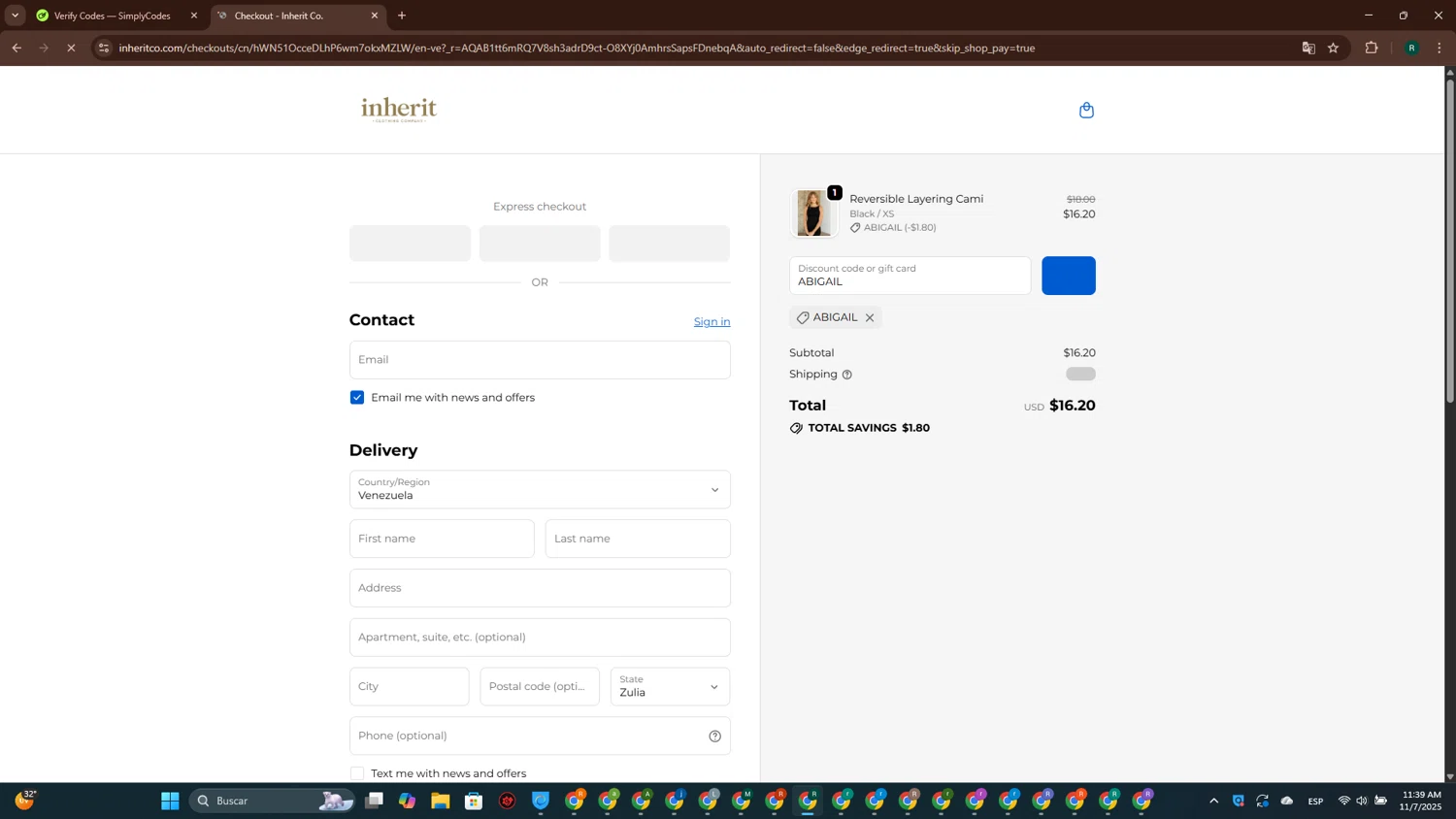Focus the Email input field
Screen dimensions: 1456x819
[x=540, y=360]
